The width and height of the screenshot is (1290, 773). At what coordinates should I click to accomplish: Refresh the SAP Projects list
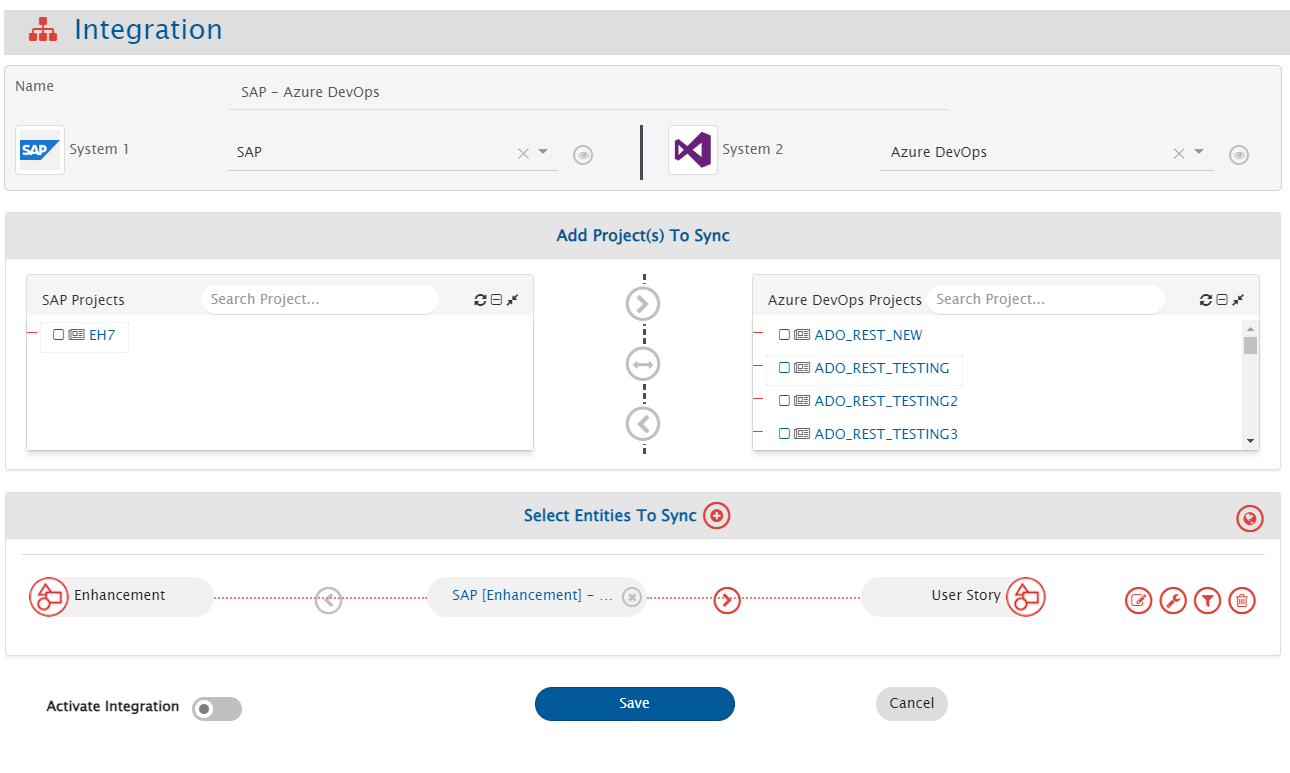coord(480,300)
